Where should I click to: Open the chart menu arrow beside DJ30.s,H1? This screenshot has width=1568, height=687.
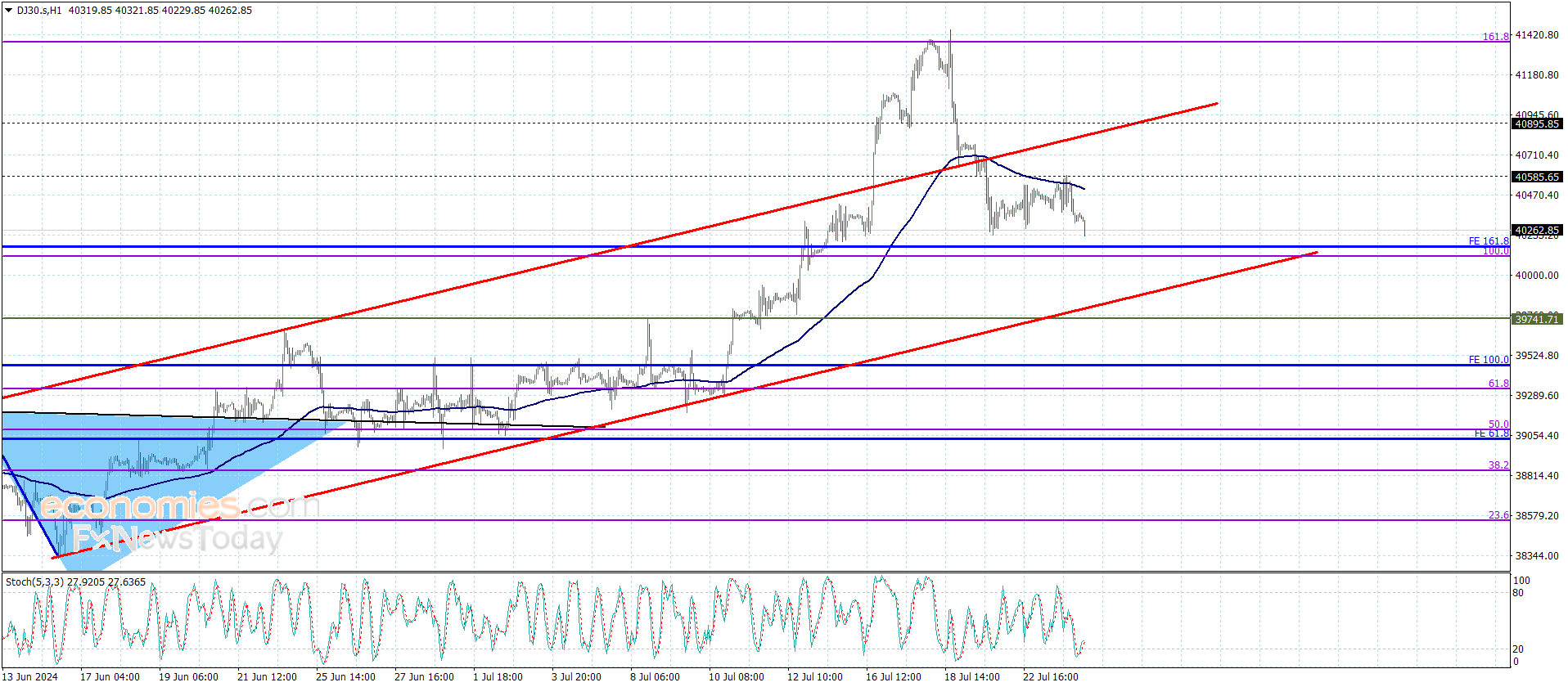pos(9,11)
